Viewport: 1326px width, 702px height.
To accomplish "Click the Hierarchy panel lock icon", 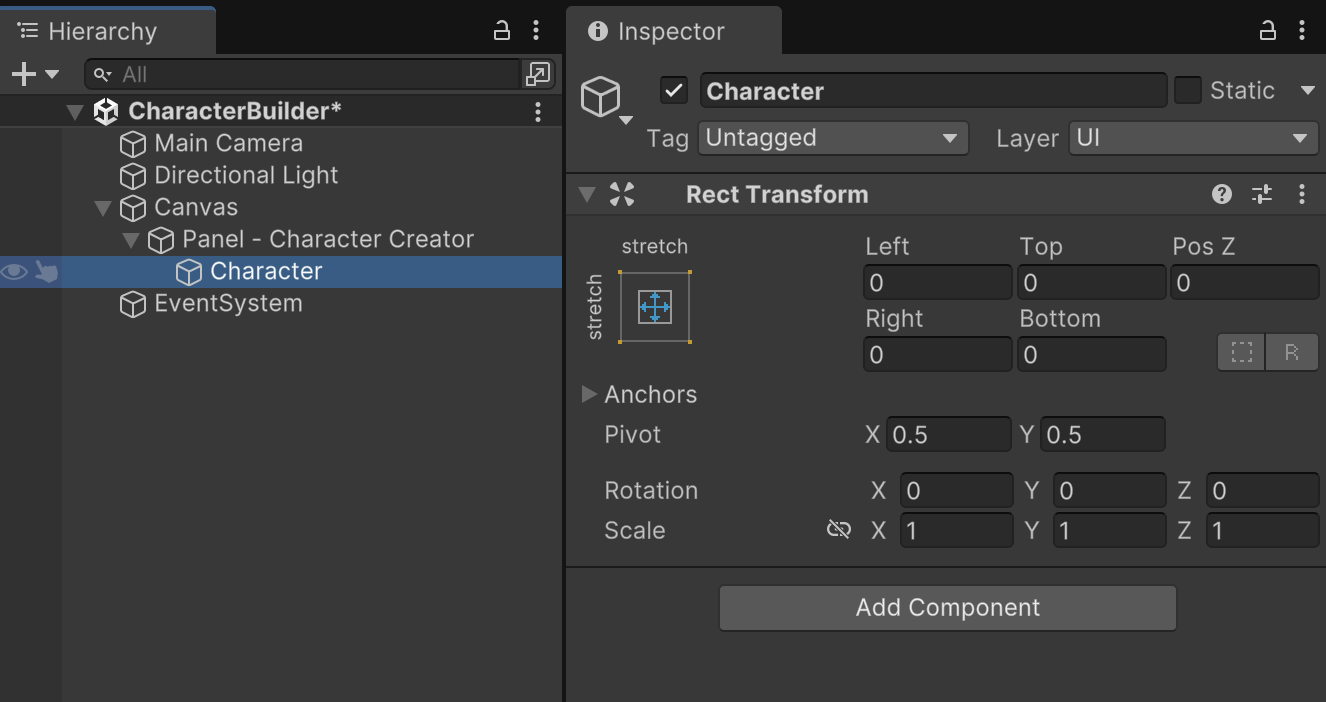I will (x=502, y=31).
